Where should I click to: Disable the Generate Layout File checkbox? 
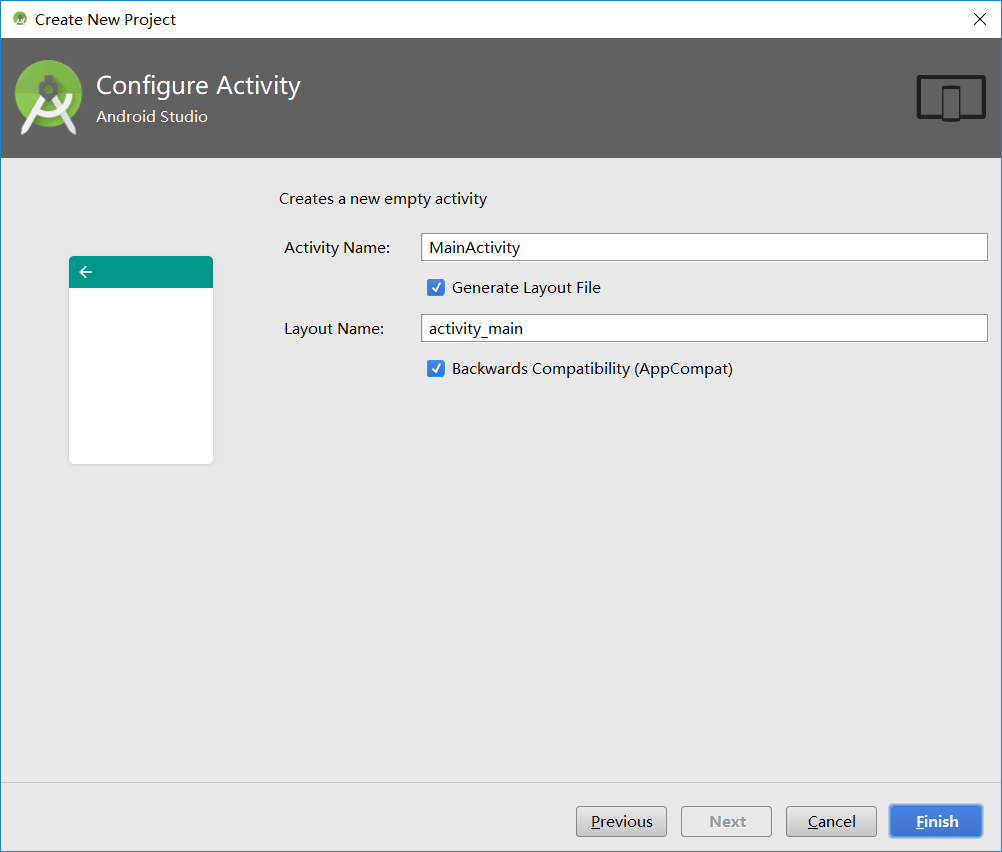[436, 287]
